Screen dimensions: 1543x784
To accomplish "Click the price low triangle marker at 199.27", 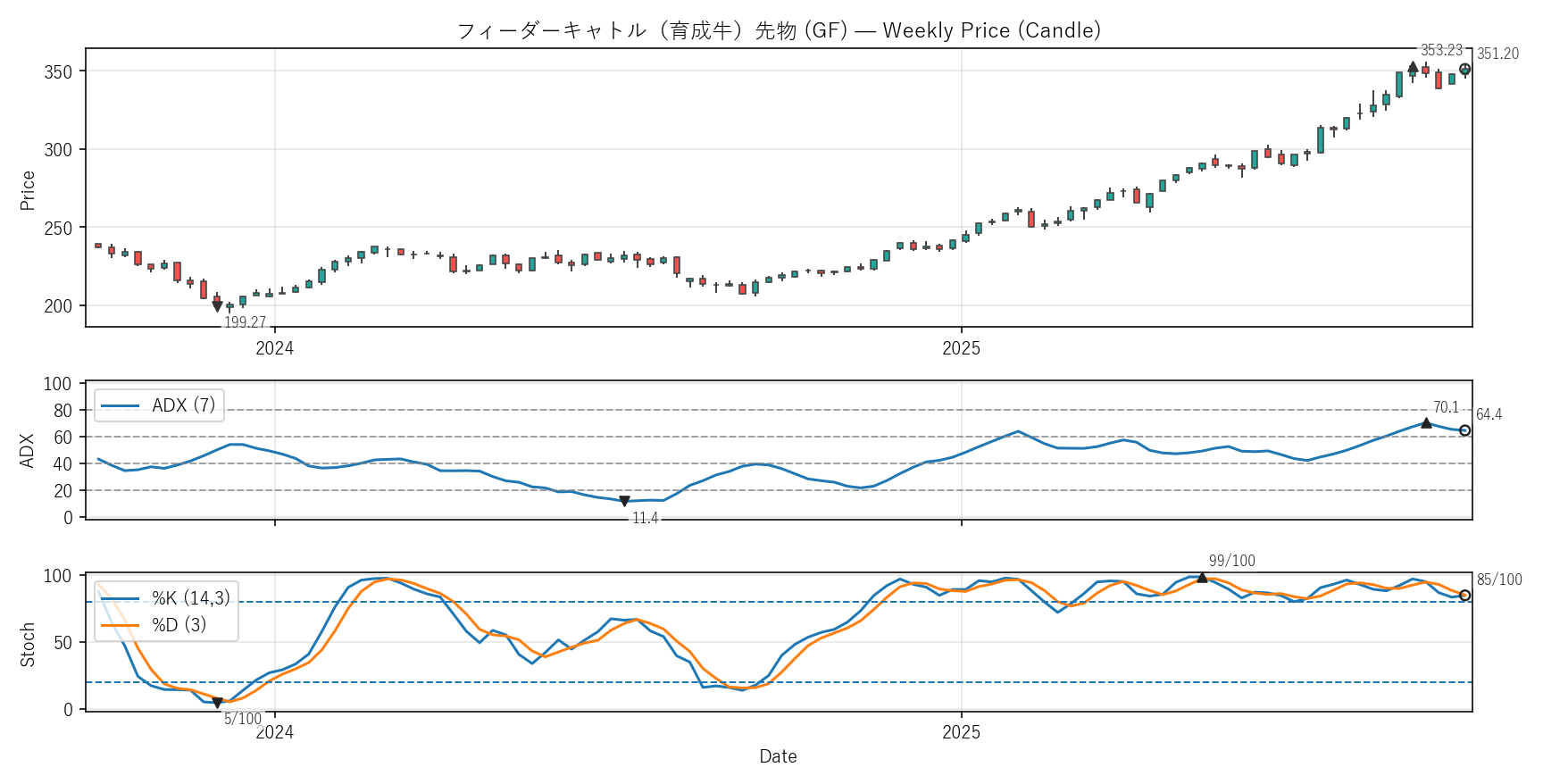I will tap(217, 306).
